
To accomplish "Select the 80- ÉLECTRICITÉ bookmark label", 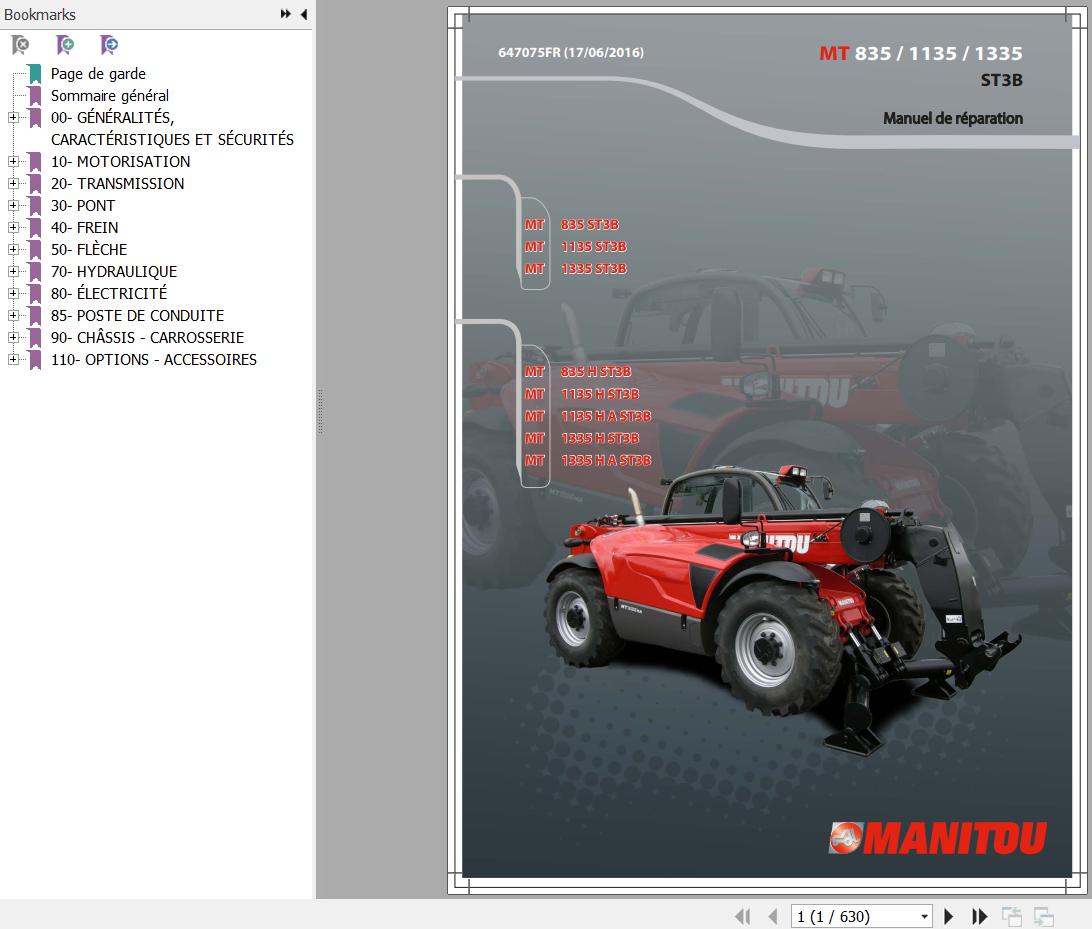I will click(x=109, y=293).
